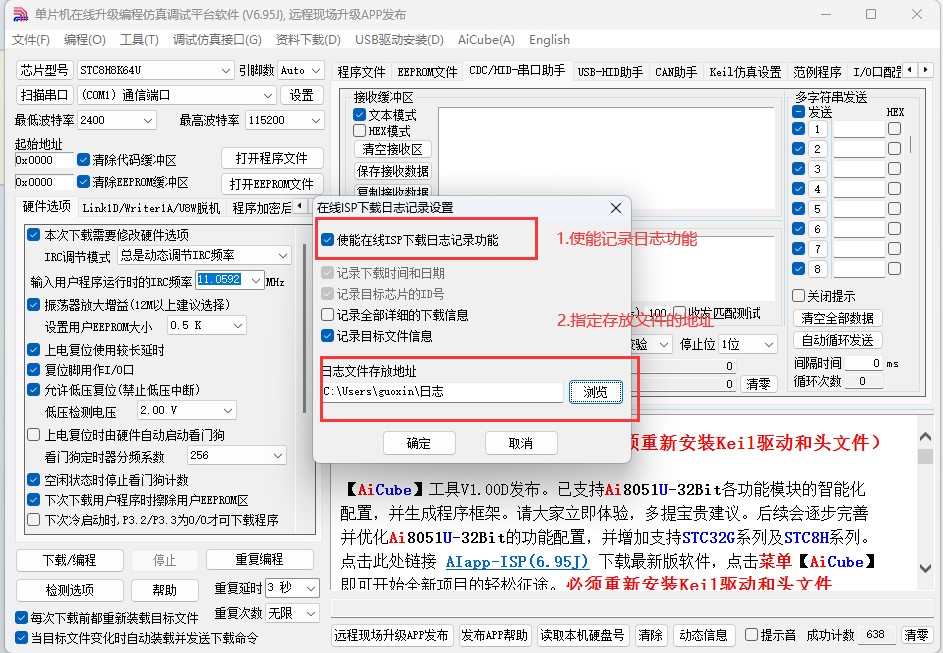Enable the online ISP download log checkbox
Viewport: 943px width, 653px height.
[327, 240]
